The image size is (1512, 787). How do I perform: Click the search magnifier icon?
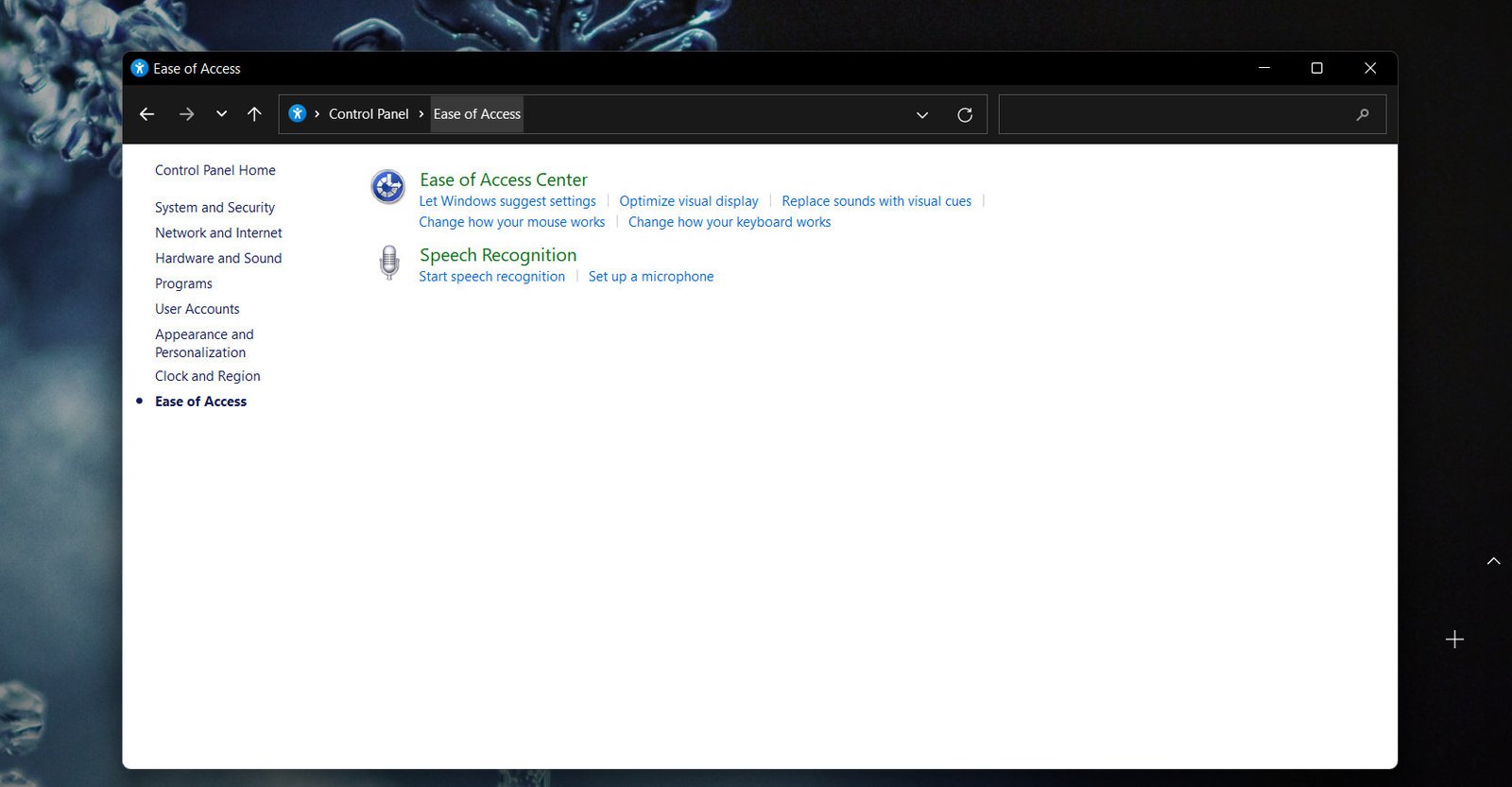pyautogui.click(x=1362, y=114)
